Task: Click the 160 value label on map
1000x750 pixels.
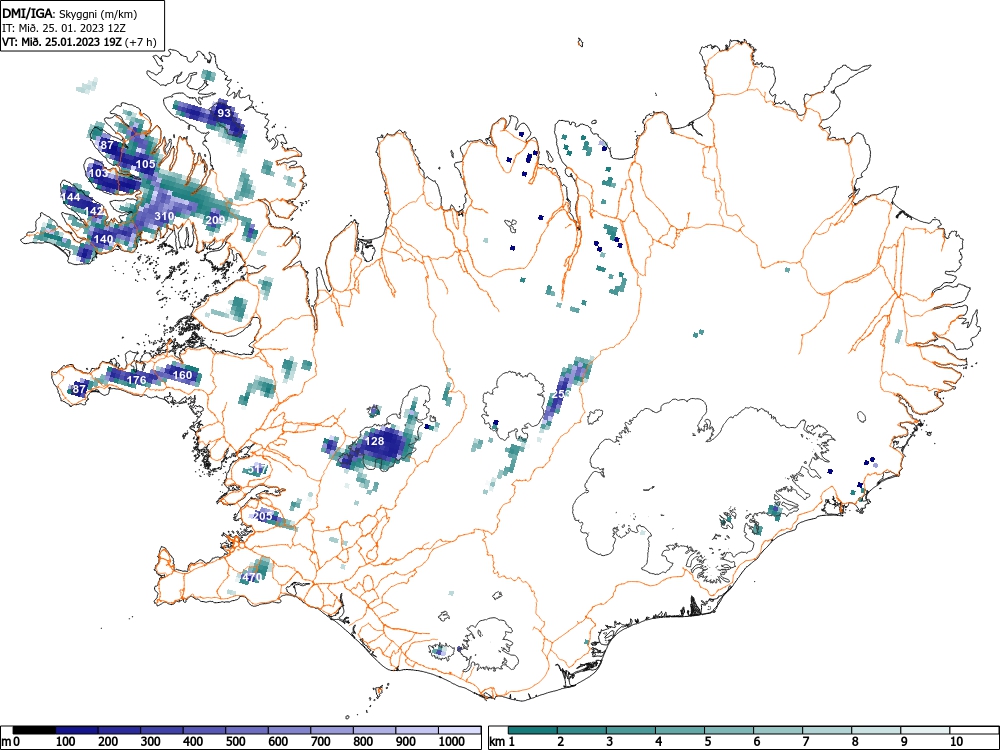Action: click(x=182, y=375)
